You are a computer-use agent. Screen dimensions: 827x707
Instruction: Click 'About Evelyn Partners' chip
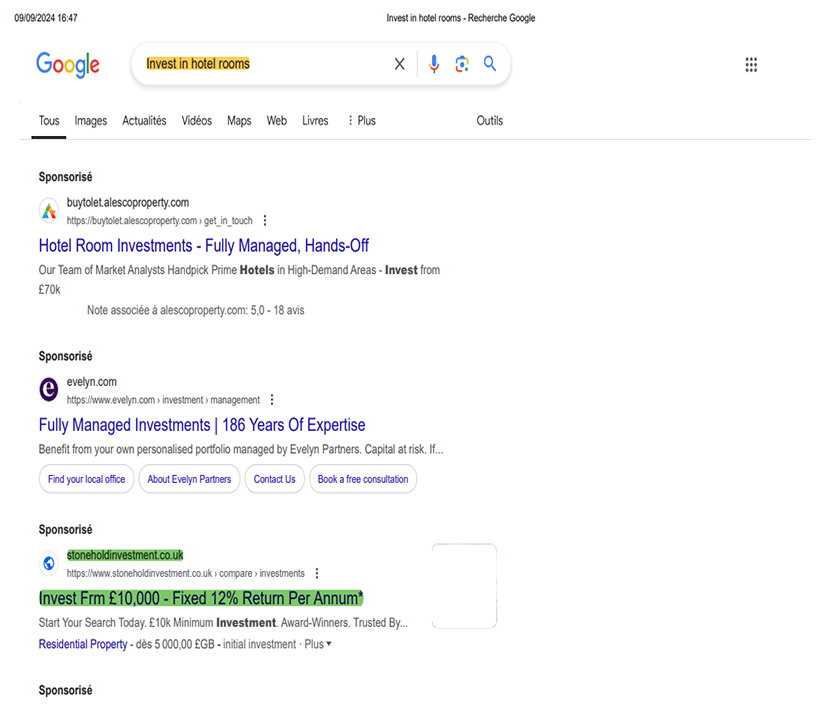coord(189,479)
